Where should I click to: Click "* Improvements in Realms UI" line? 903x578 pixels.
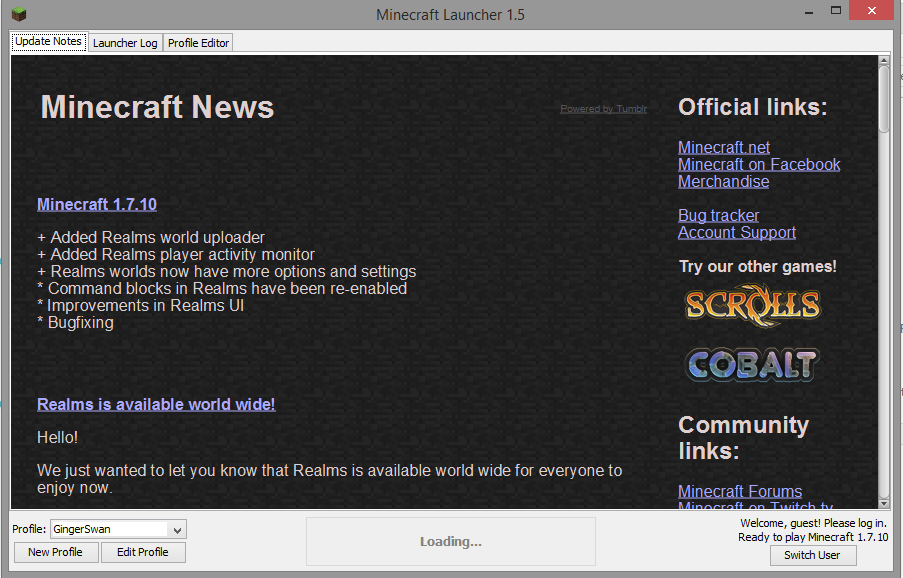coord(141,305)
